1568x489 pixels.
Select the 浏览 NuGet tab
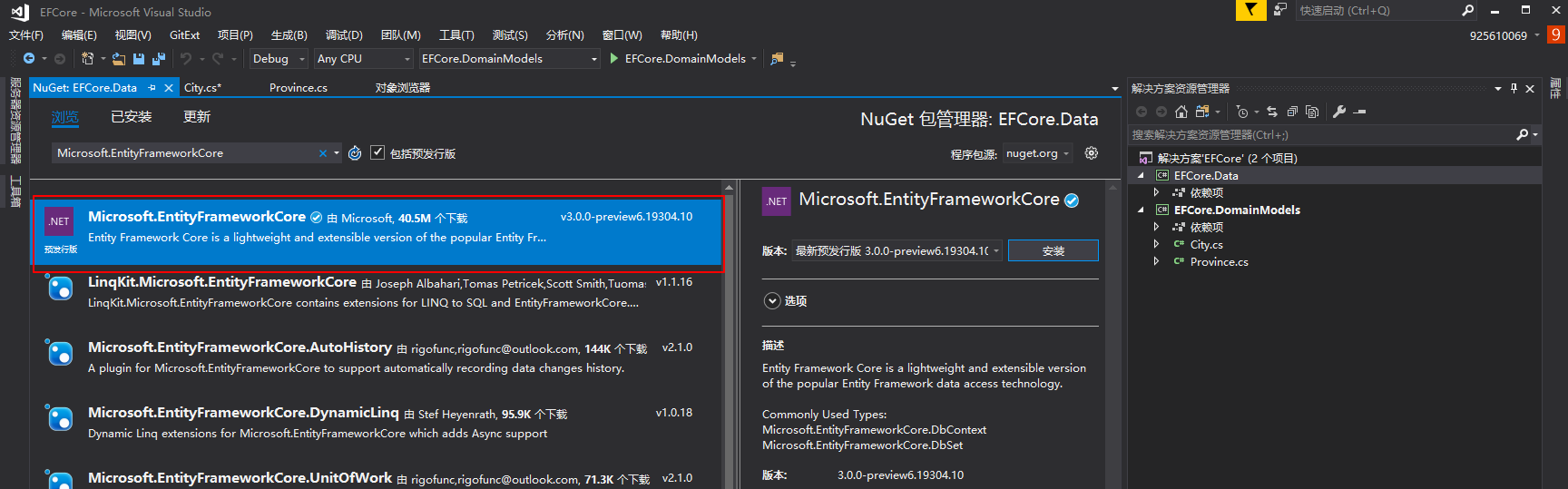[65, 117]
